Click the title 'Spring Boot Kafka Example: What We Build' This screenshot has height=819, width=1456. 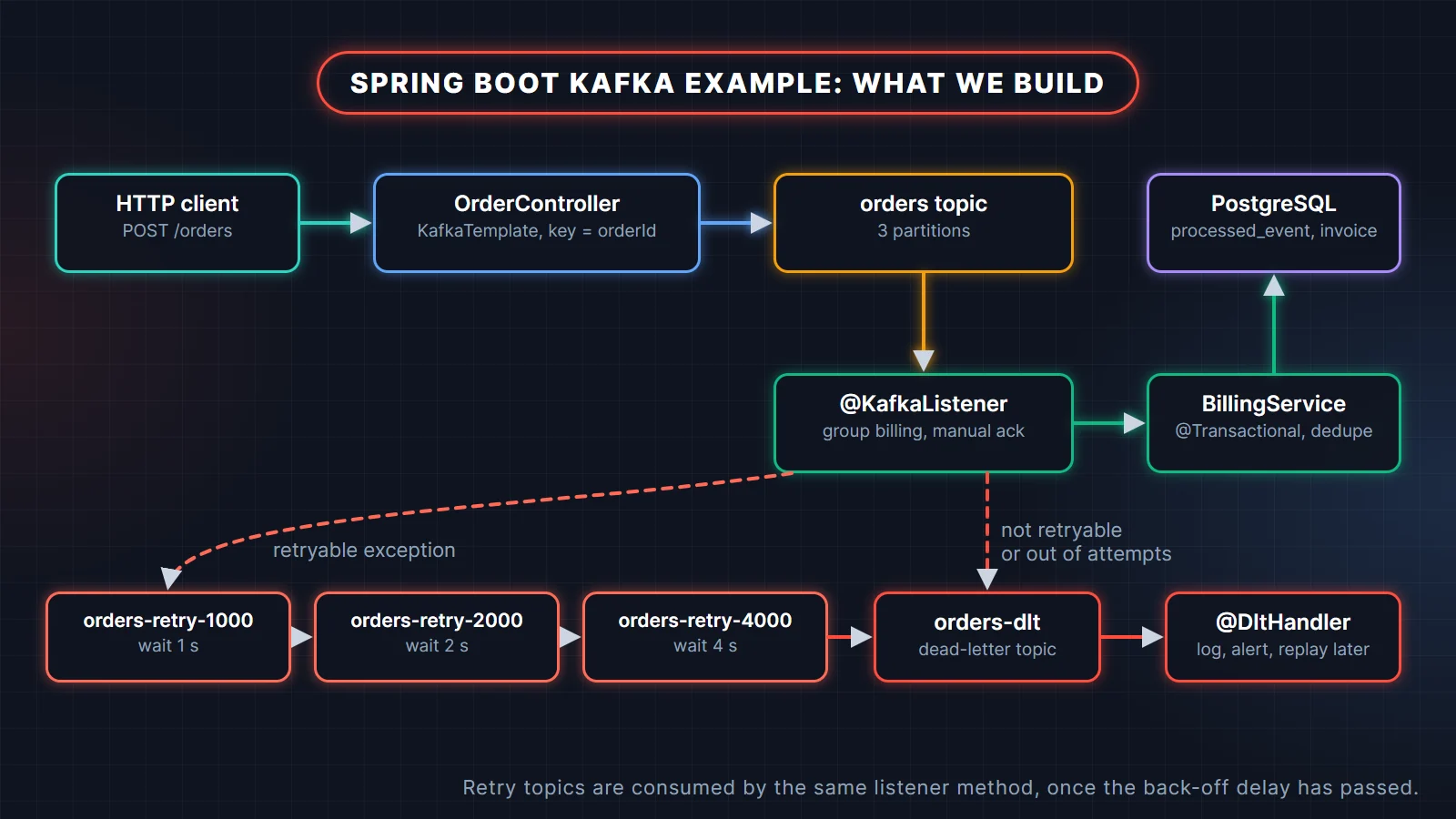tap(727, 83)
